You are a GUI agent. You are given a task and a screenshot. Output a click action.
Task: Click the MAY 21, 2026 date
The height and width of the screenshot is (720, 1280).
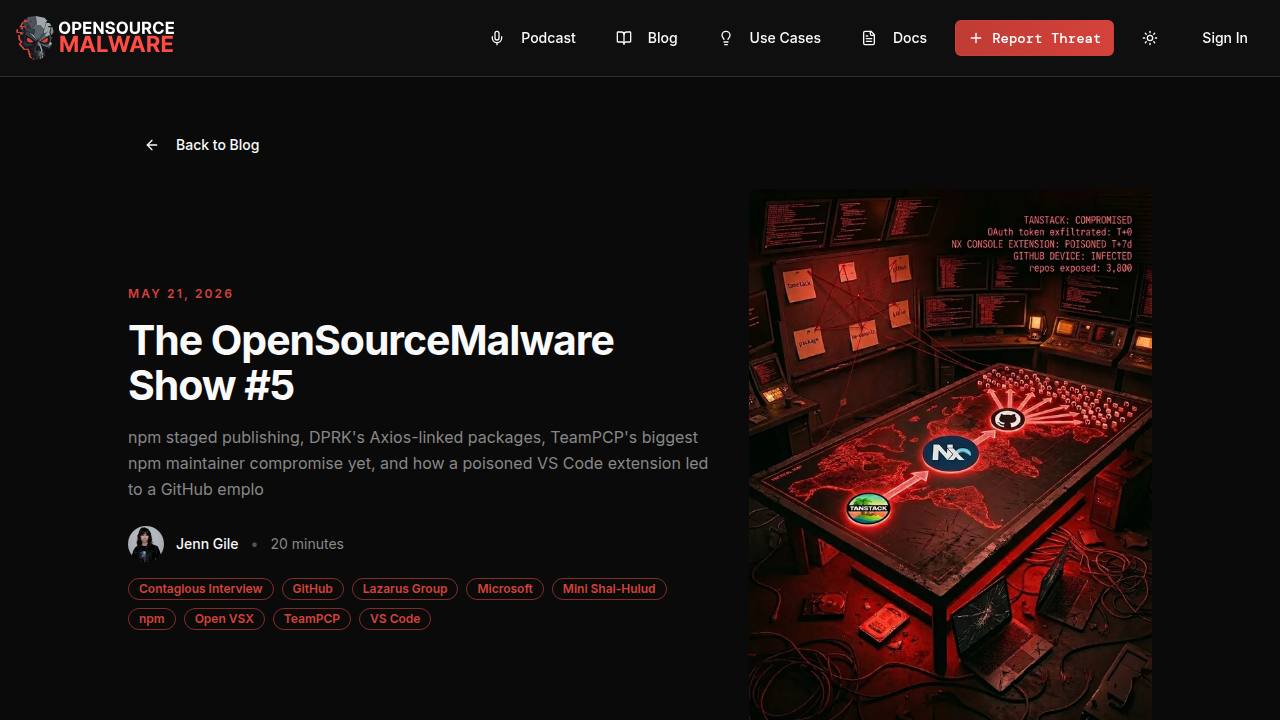point(181,294)
